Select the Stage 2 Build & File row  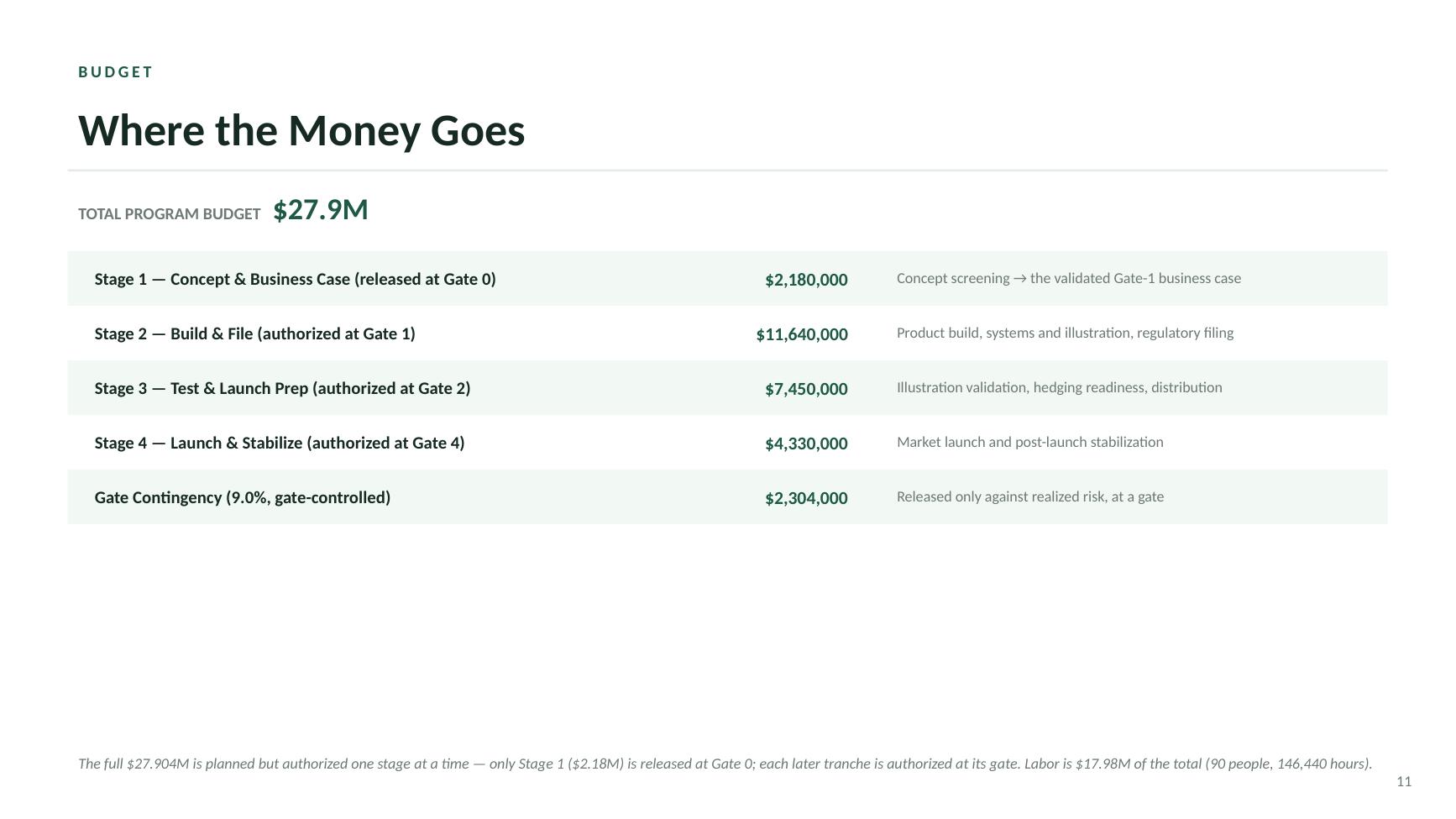tap(727, 333)
